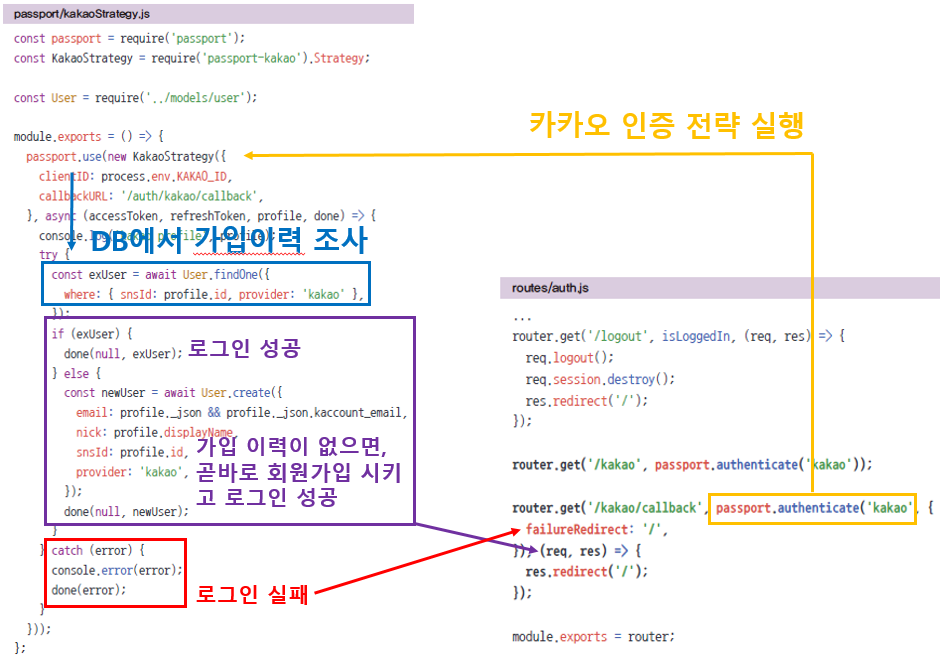Select the console.error(error); line
The width and height of the screenshot is (940, 661).
(117, 570)
